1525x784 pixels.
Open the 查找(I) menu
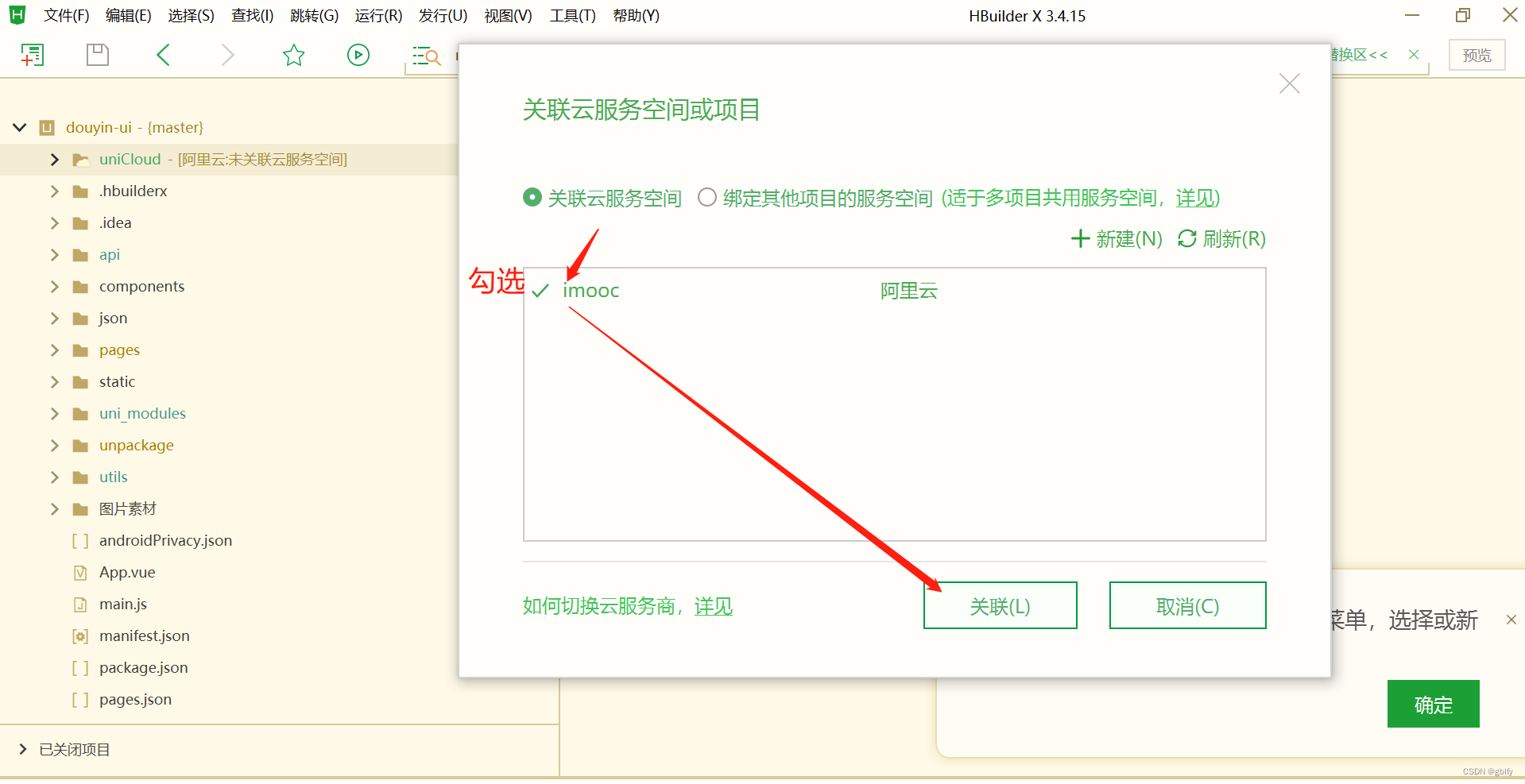click(x=252, y=16)
